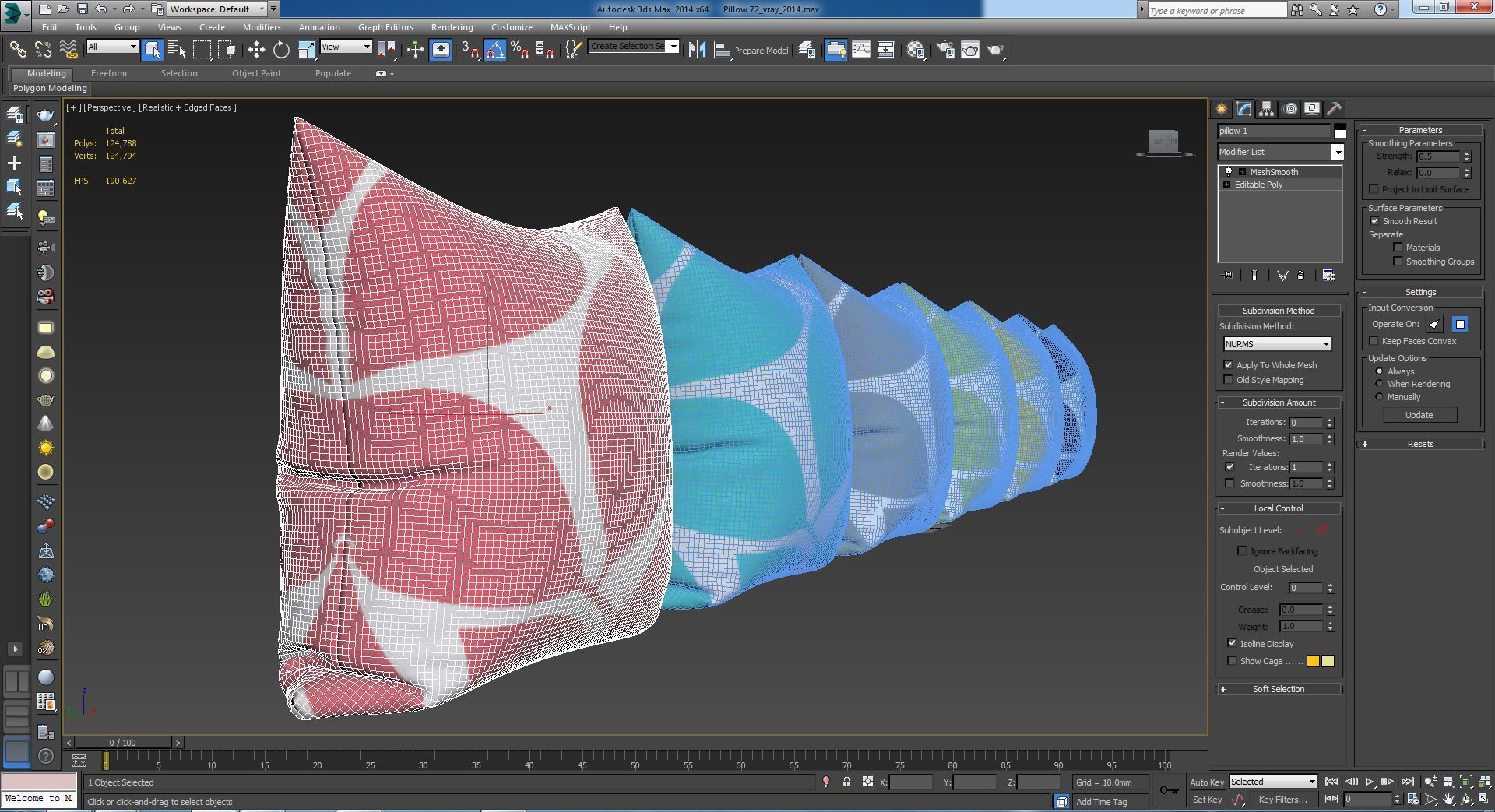This screenshot has width=1495, height=812.
Task: Open Render Setup icon
Action: click(944, 50)
